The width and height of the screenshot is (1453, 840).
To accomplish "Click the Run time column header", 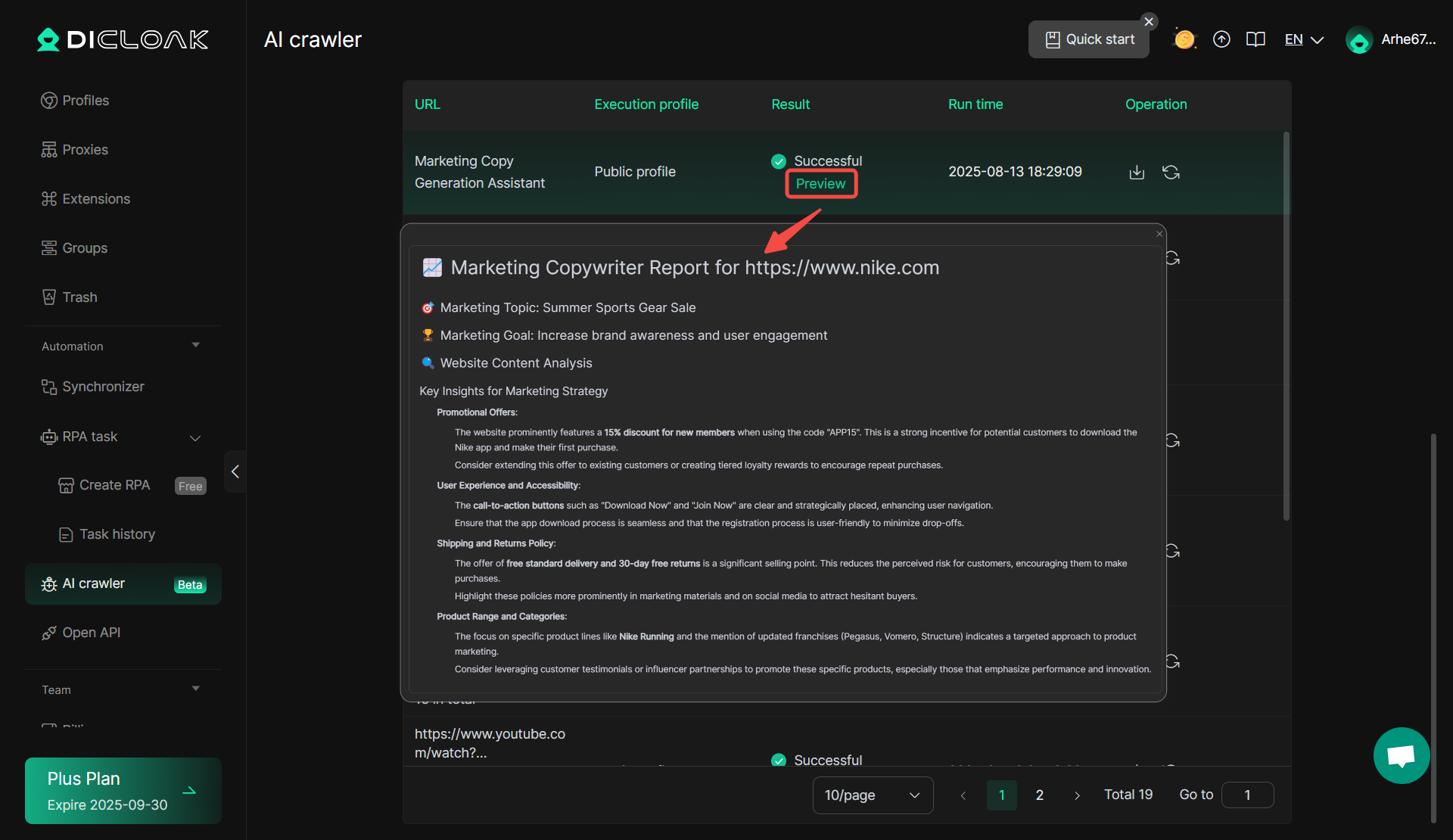I will 975,104.
